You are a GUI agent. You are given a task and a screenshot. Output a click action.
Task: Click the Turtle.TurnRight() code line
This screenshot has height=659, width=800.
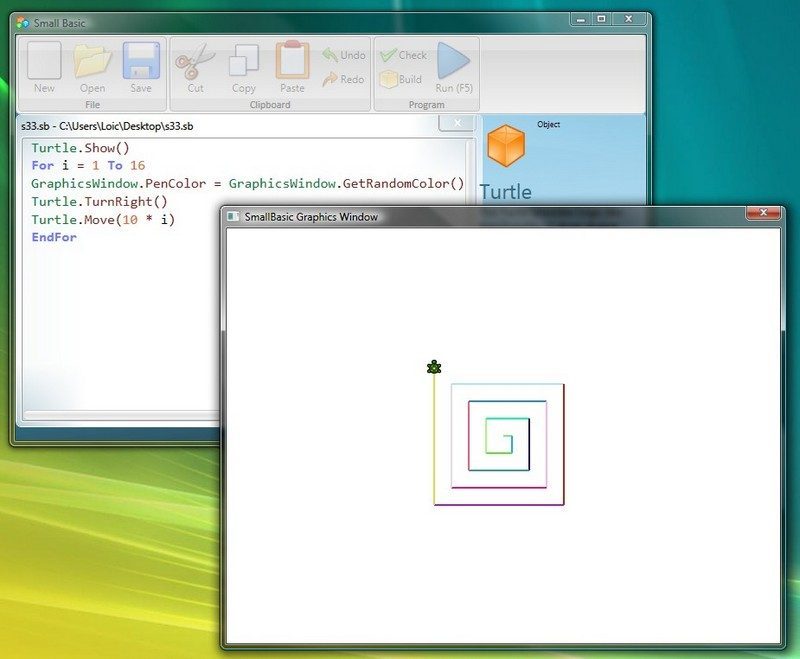[99, 201]
